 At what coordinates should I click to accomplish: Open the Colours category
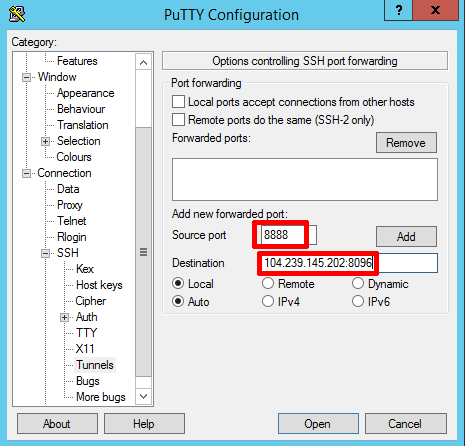point(74,157)
